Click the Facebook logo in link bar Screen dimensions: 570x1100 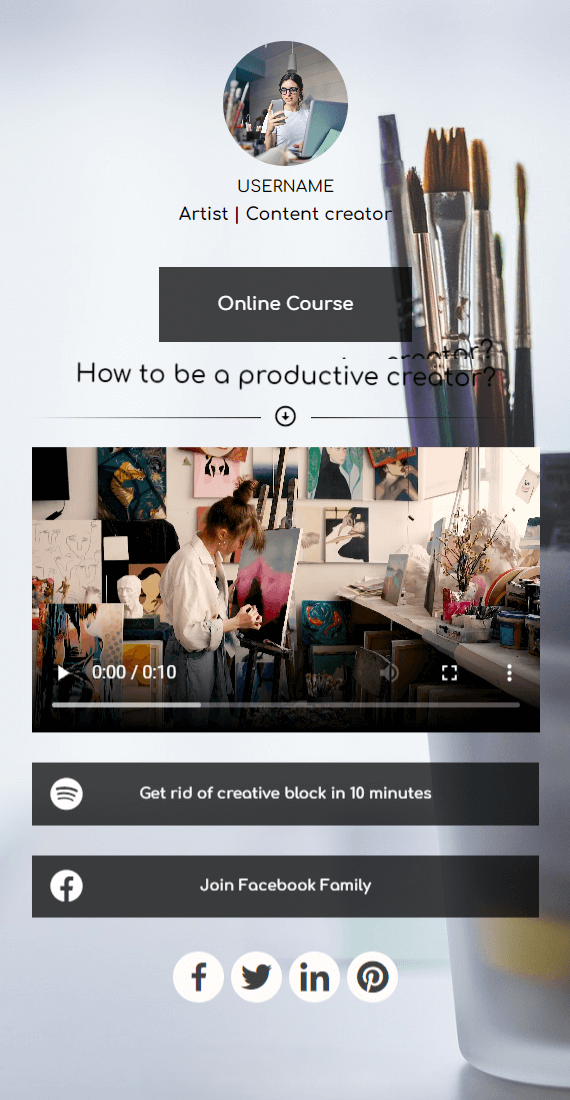click(x=67, y=886)
